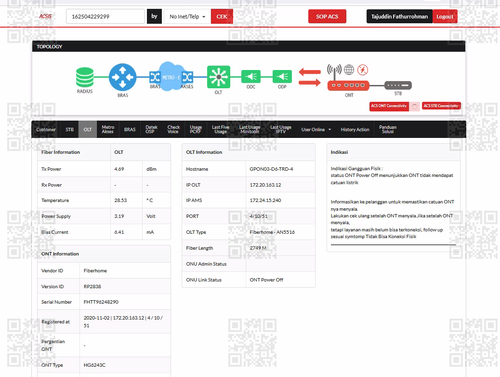500x377 pixels.
Task: Open the History Action tab
Action: (355, 129)
